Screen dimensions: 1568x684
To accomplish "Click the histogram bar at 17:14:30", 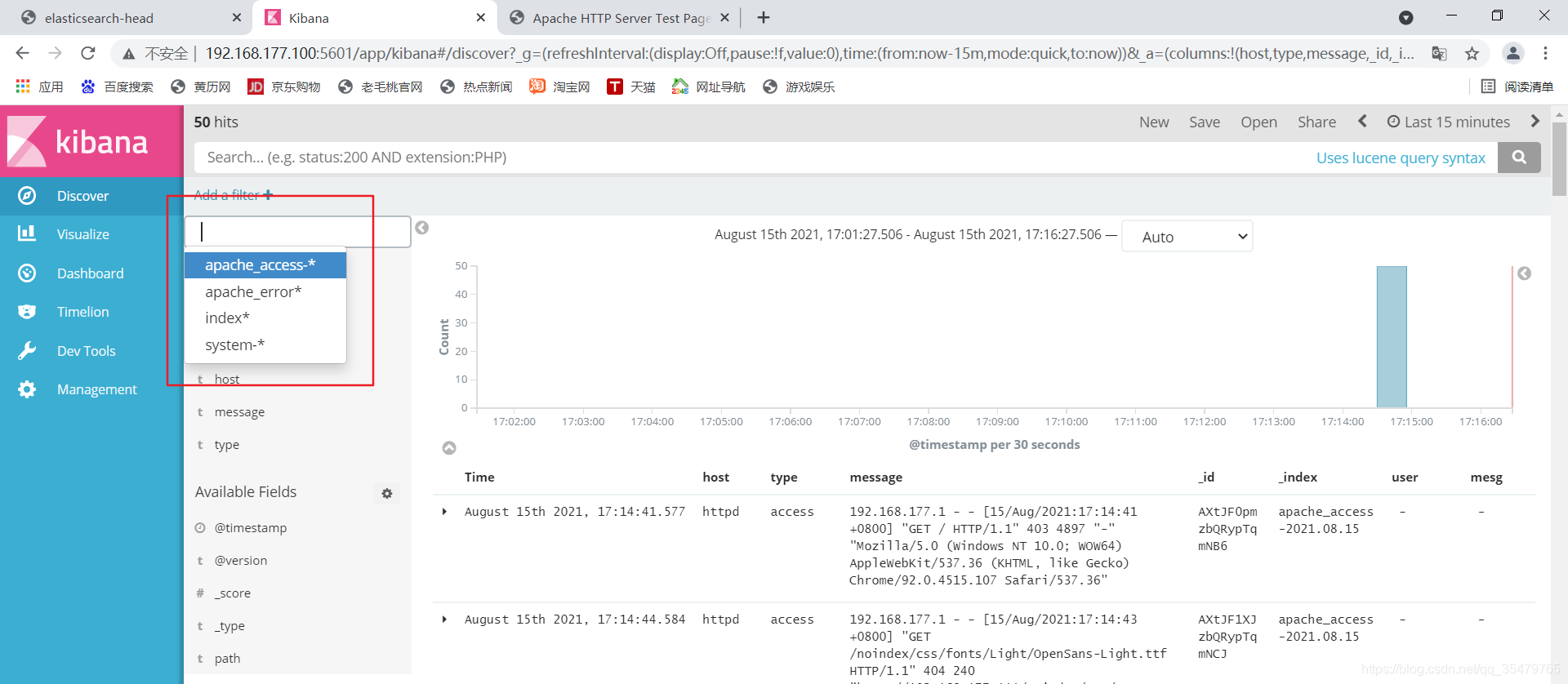I will (x=1392, y=336).
